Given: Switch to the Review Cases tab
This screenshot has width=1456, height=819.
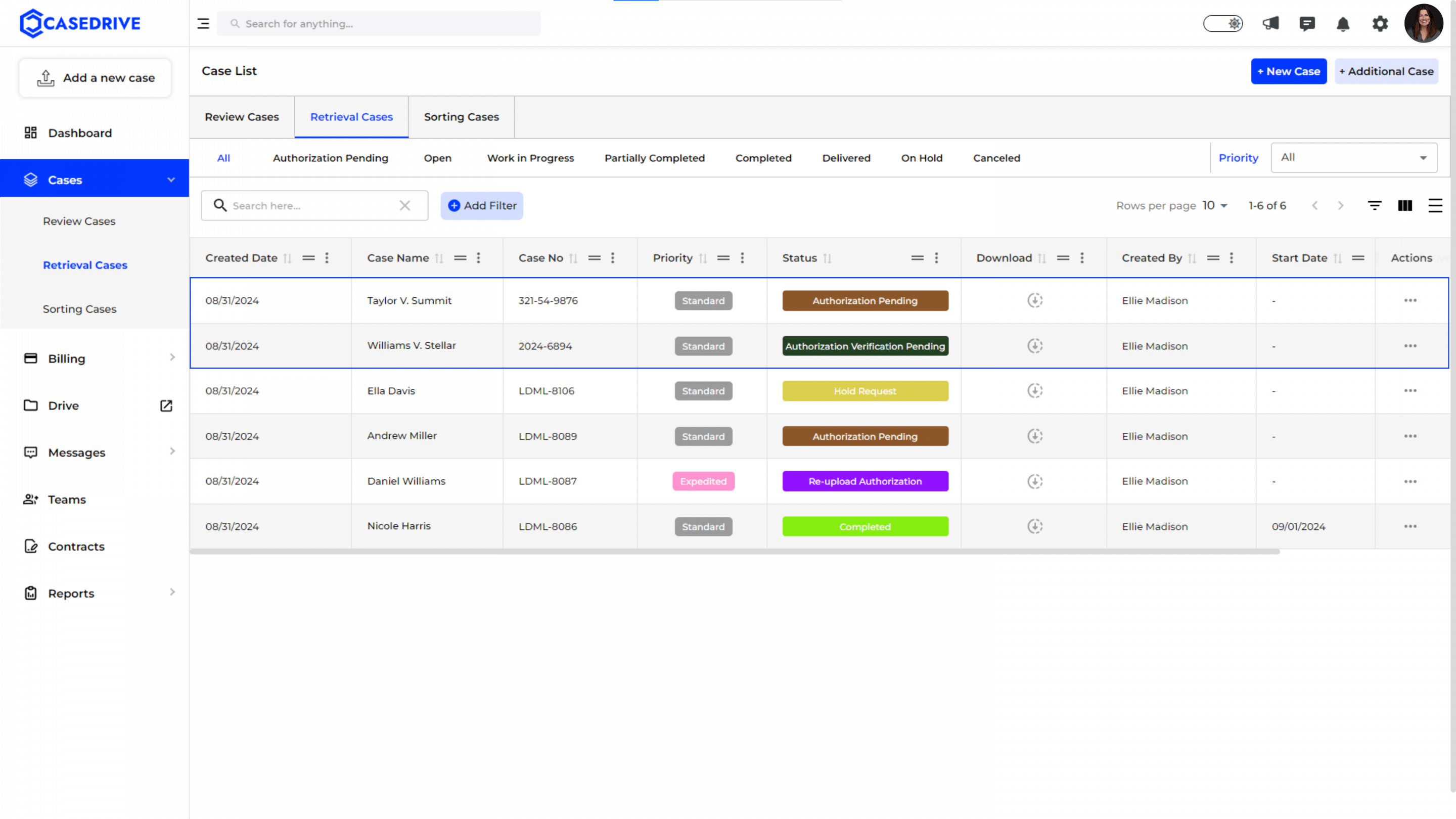Looking at the screenshot, I should [x=242, y=117].
